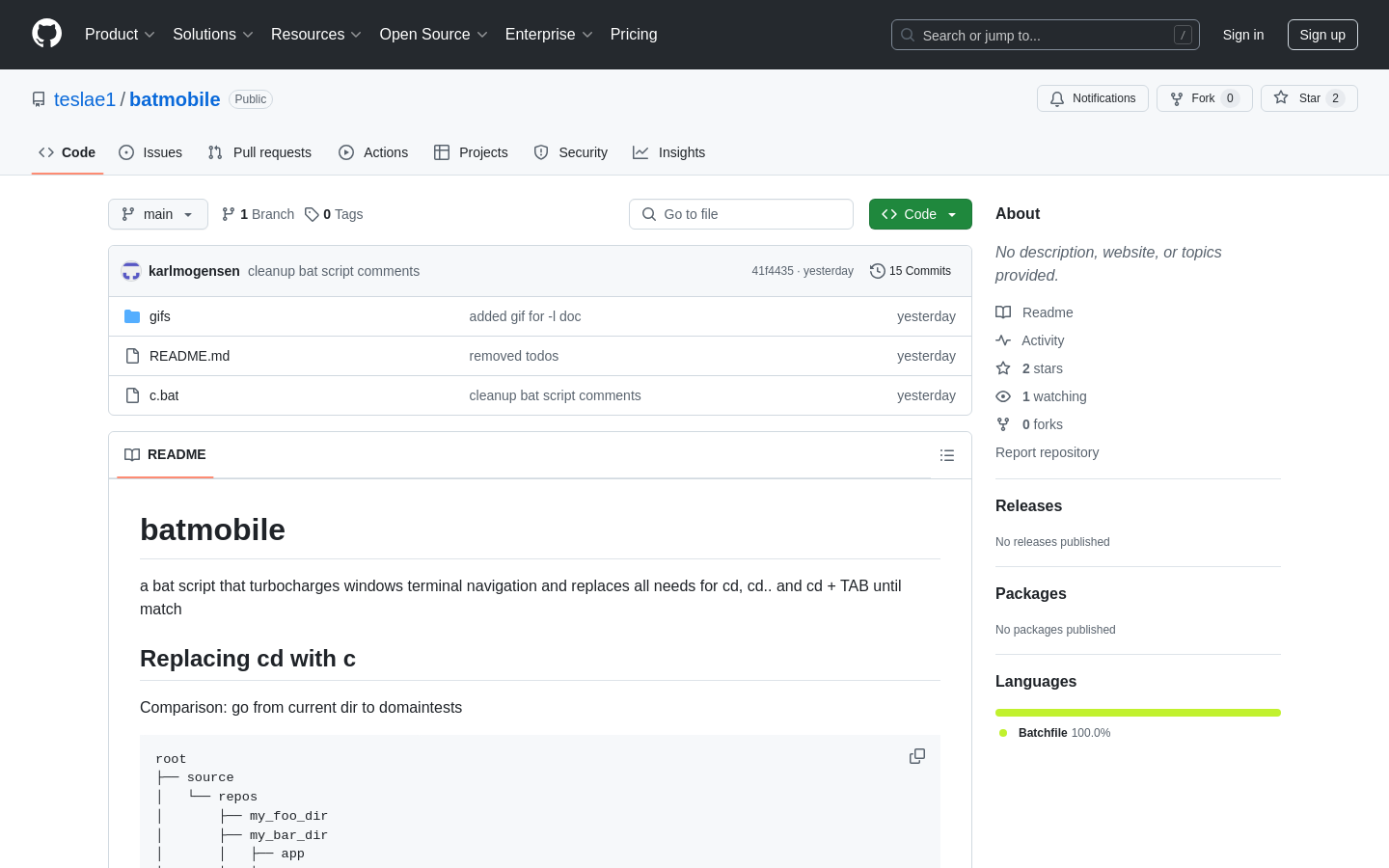
Task: Click the c.bat commit message link
Action: pos(555,395)
